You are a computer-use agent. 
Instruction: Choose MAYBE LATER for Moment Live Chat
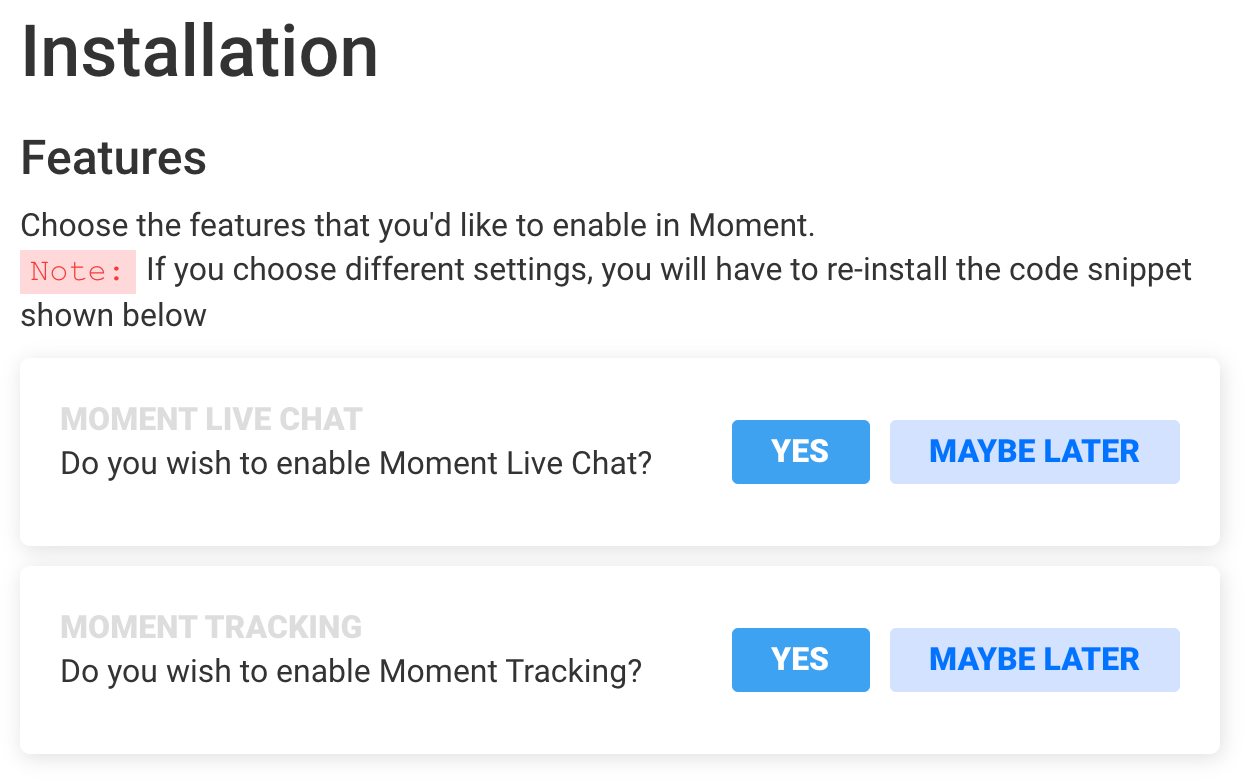point(1034,452)
